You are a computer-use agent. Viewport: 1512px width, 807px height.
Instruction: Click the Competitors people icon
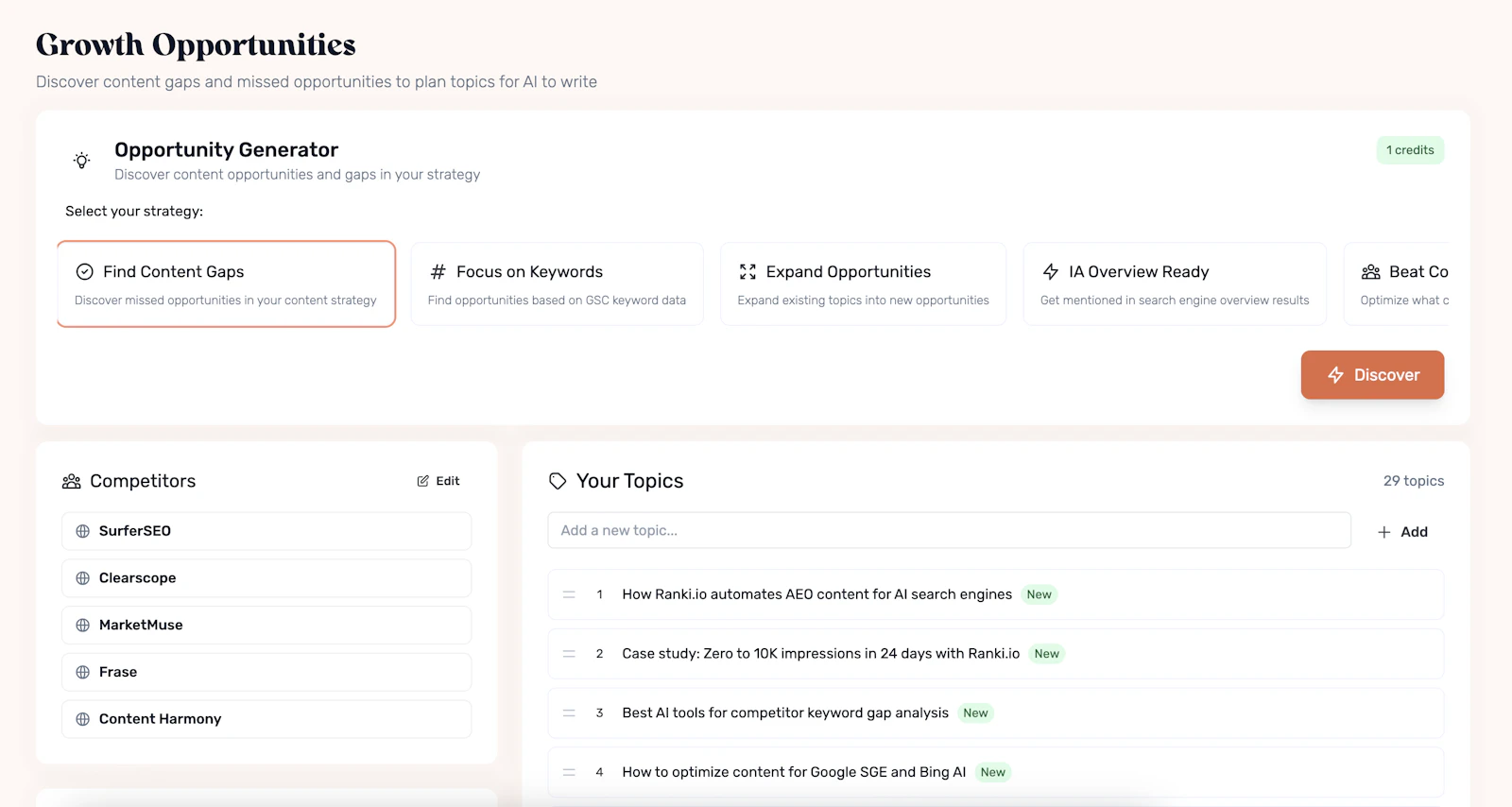[x=72, y=482]
